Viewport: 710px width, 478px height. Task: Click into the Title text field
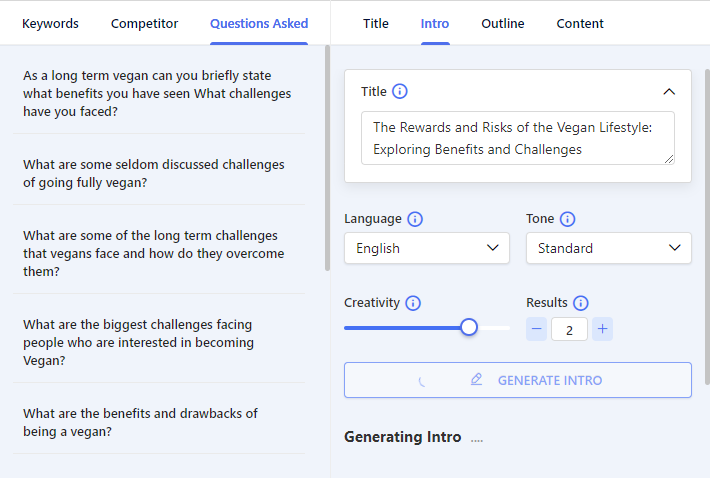point(517,138)
